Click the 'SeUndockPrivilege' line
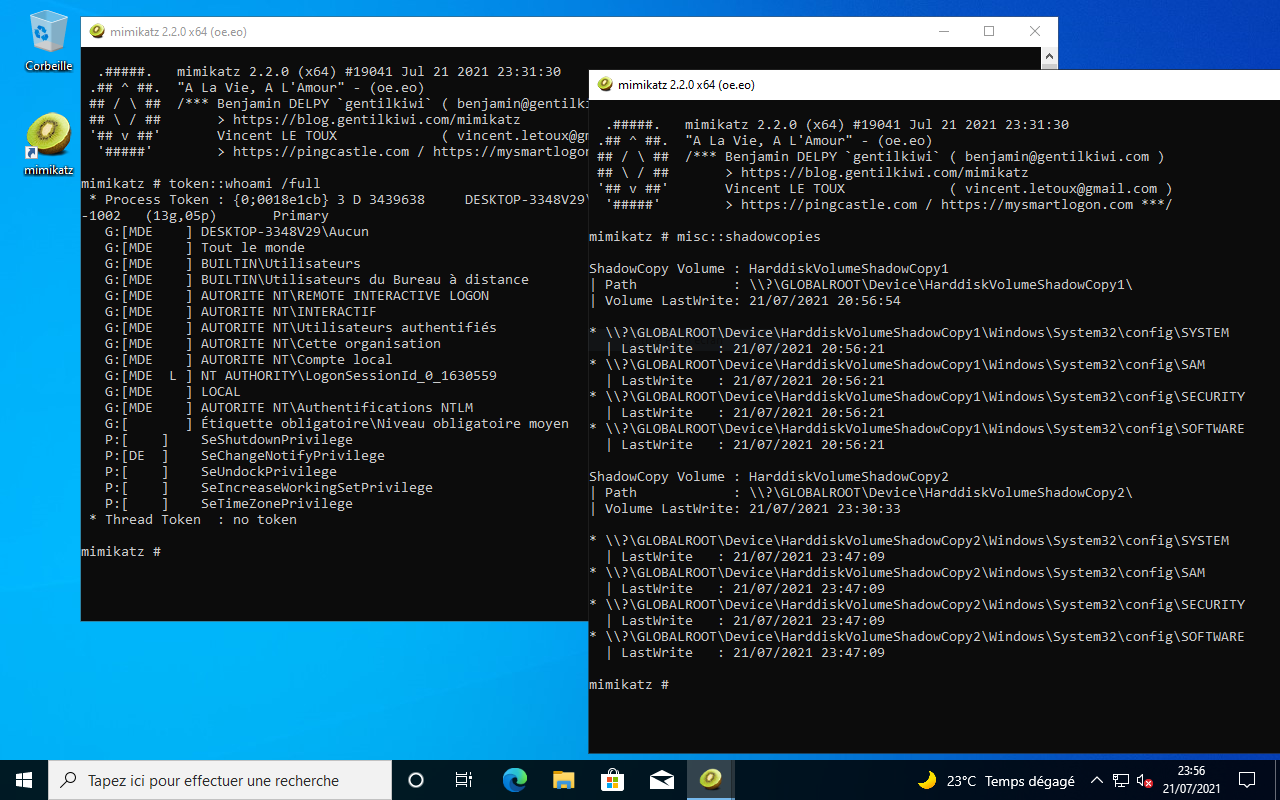The height and width of the screenshot is (800, 1280). [x=221, y=472]
